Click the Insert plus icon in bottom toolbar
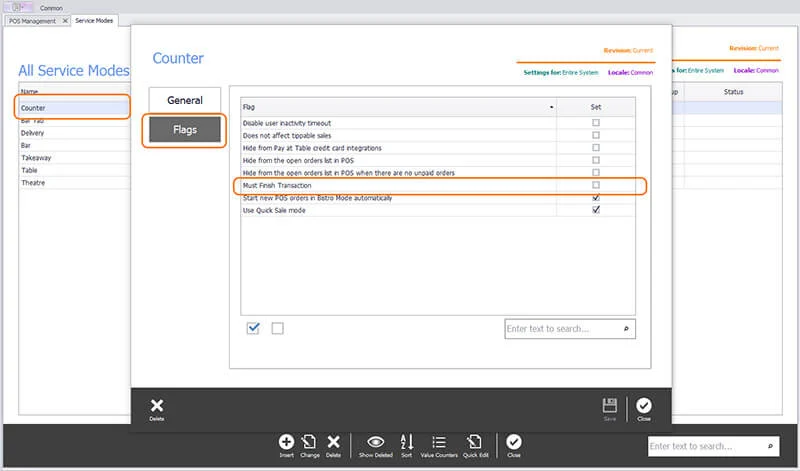The image size is (800, 471). (x=286, y=442)
